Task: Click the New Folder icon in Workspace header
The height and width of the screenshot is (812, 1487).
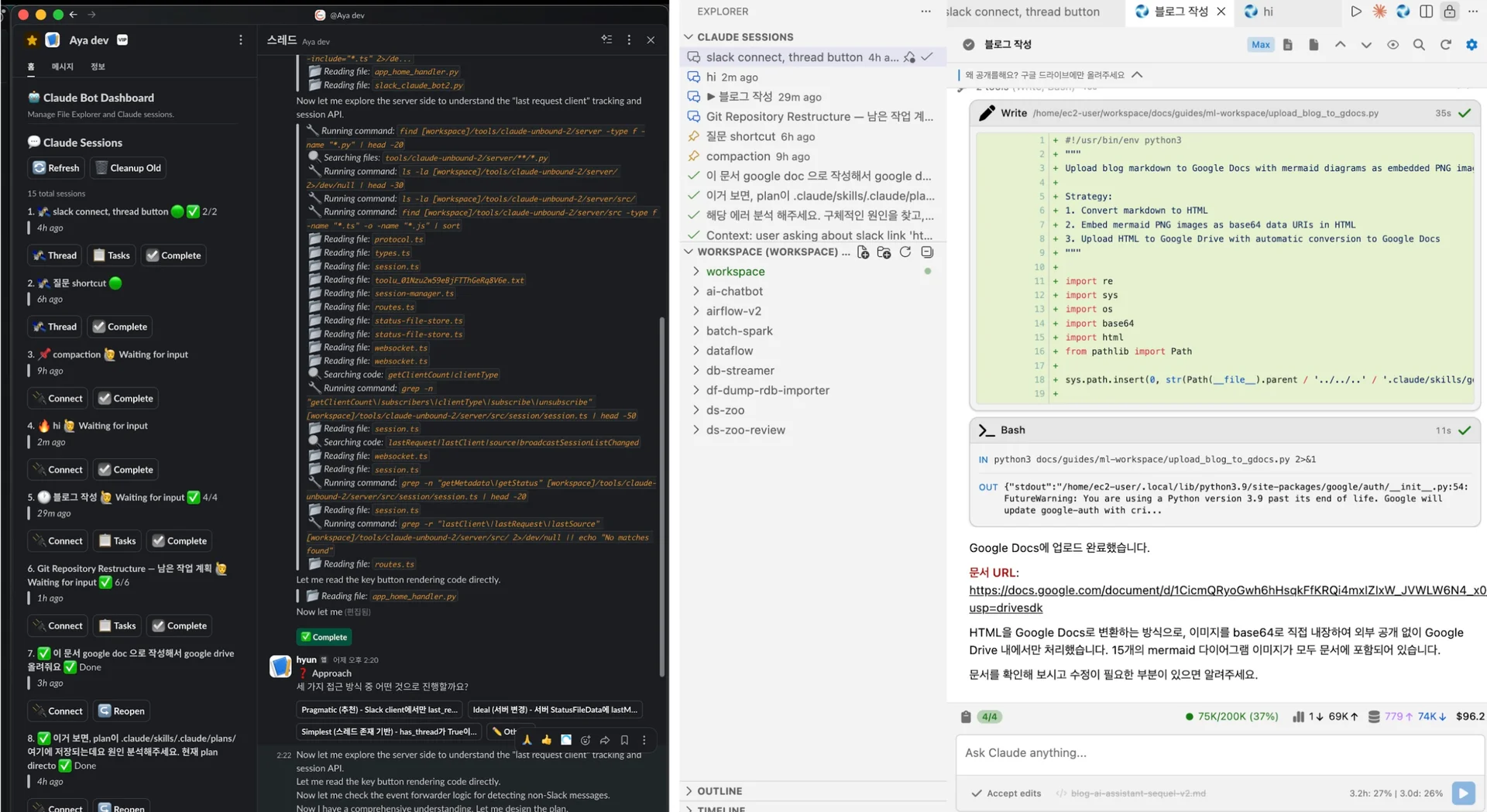Action: tap(884, 252)
